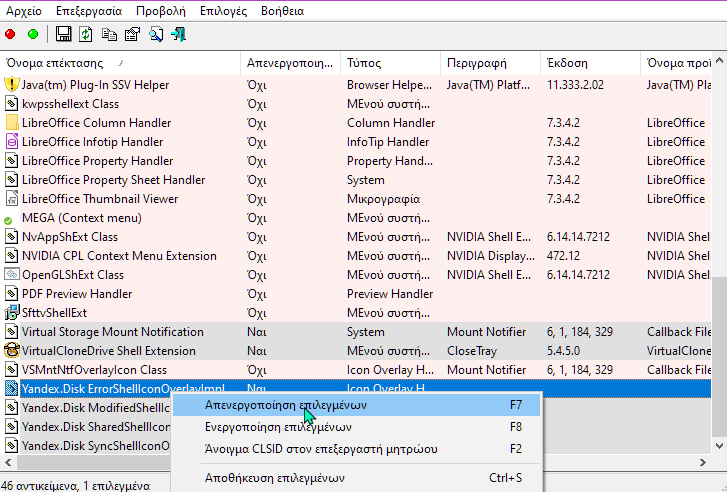This screenshot has height=492, width=727.
Task: Click icon of Yandex.Disk SharedShellIcon row
Action: click(12, 427)
